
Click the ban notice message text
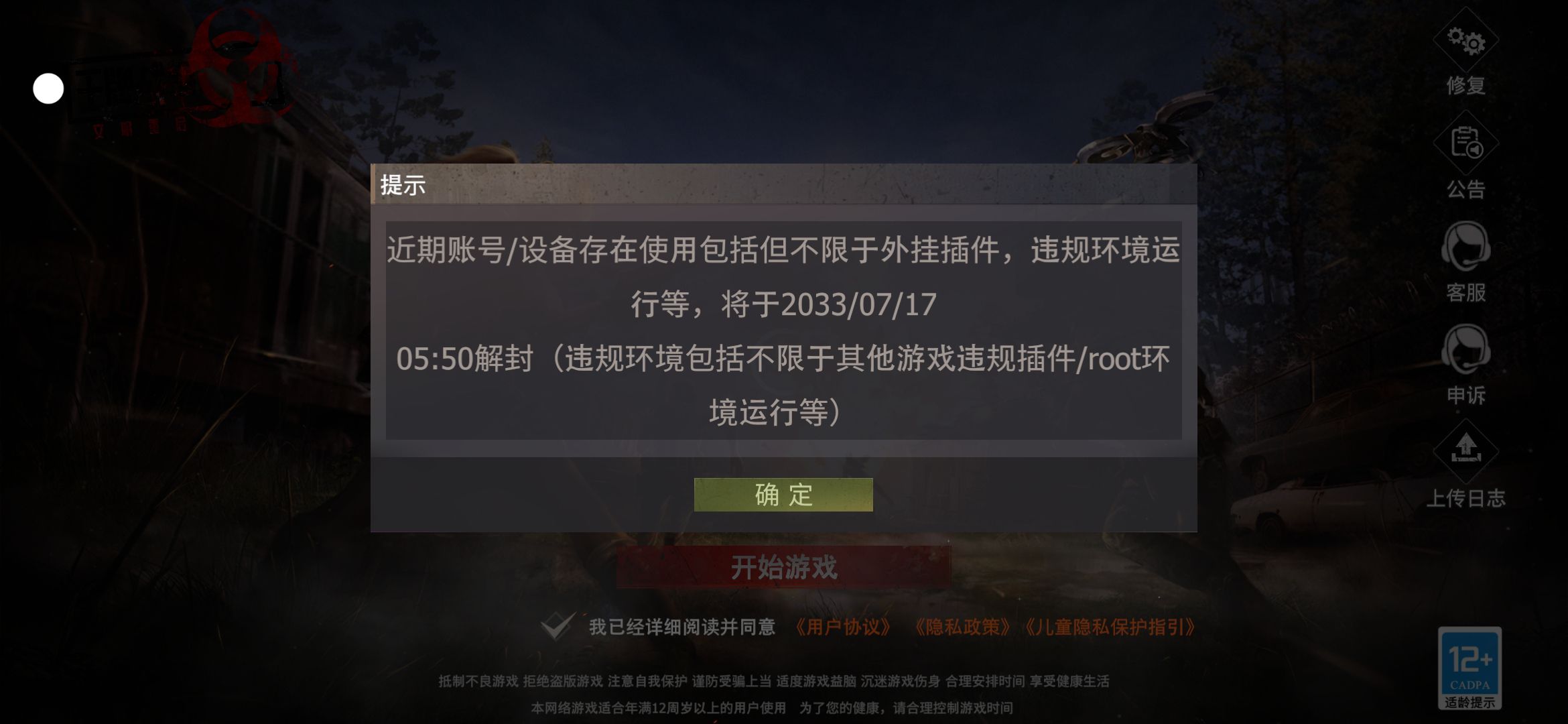[783, 330]
